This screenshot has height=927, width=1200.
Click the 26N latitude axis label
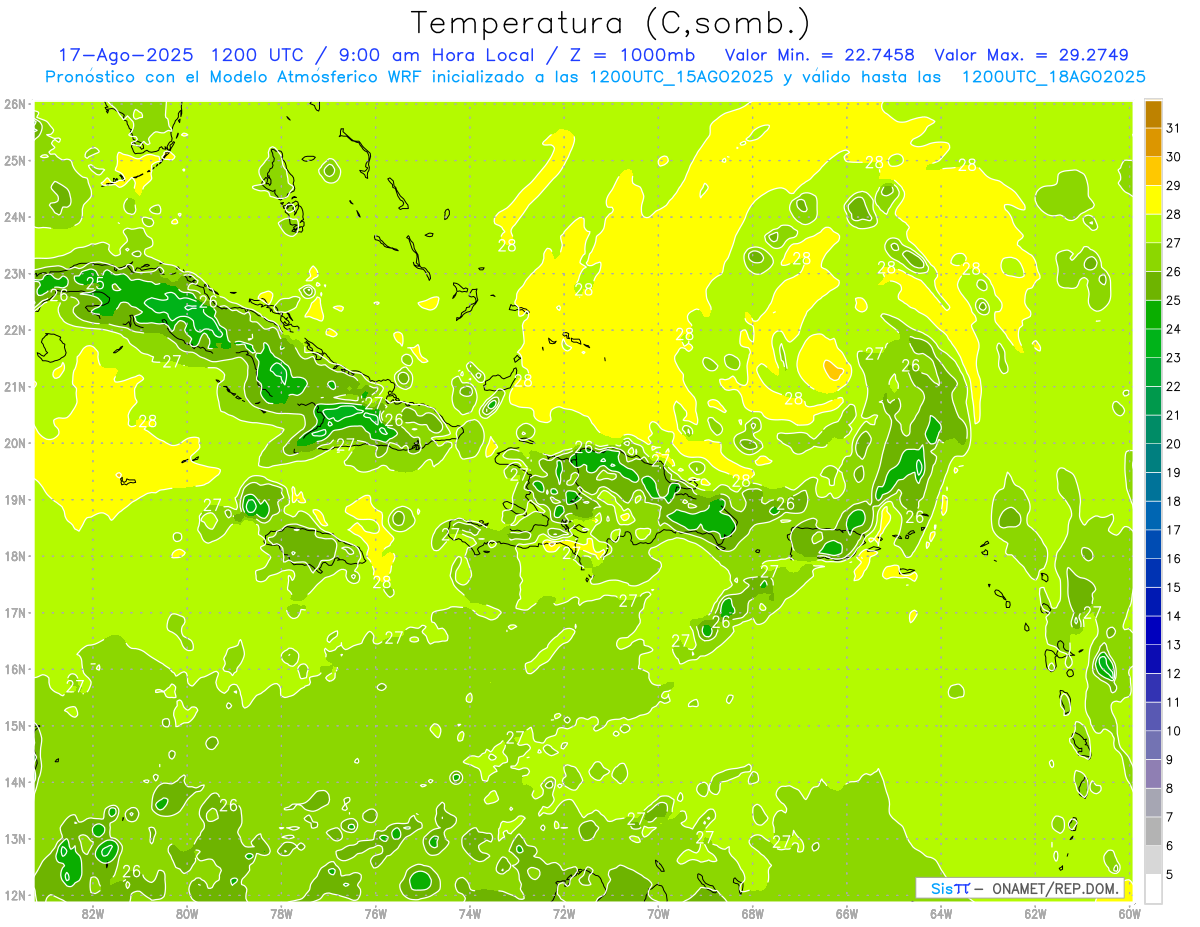tap(15, 103)
